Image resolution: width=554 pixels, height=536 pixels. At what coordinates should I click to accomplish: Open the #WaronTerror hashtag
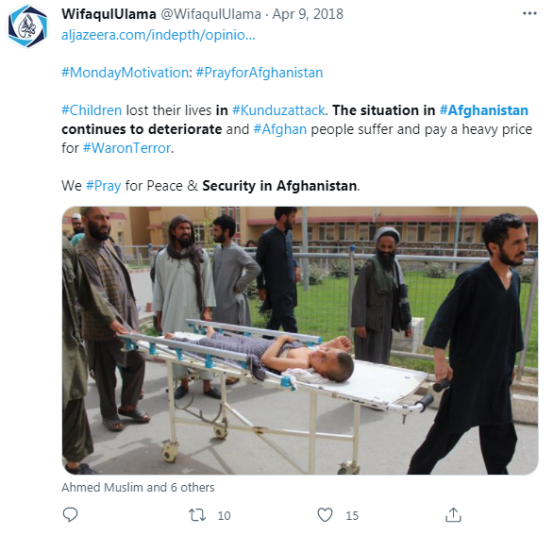pyautogui.click(x=127, y=148)
